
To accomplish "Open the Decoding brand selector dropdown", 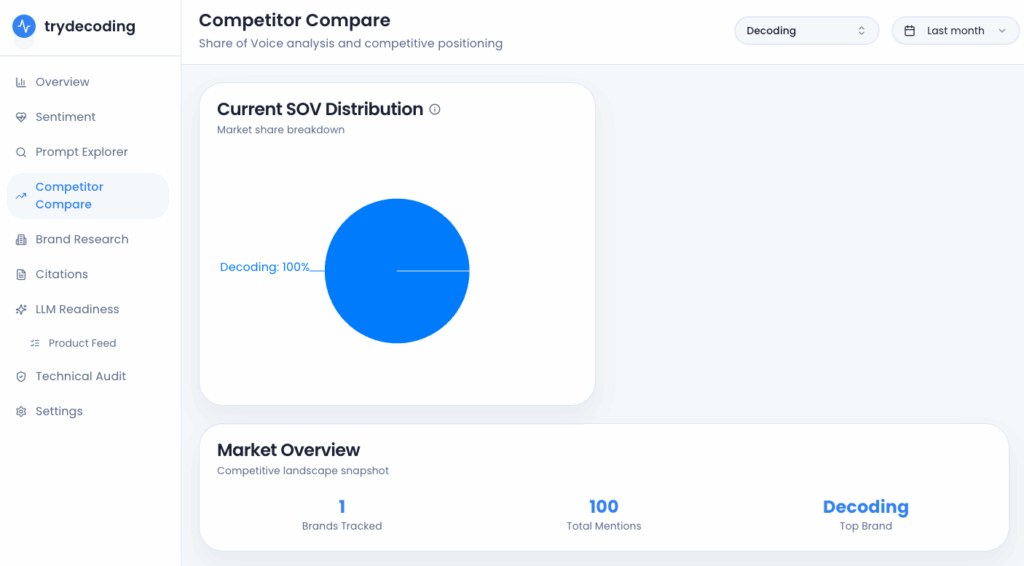I will click(806, 31).
